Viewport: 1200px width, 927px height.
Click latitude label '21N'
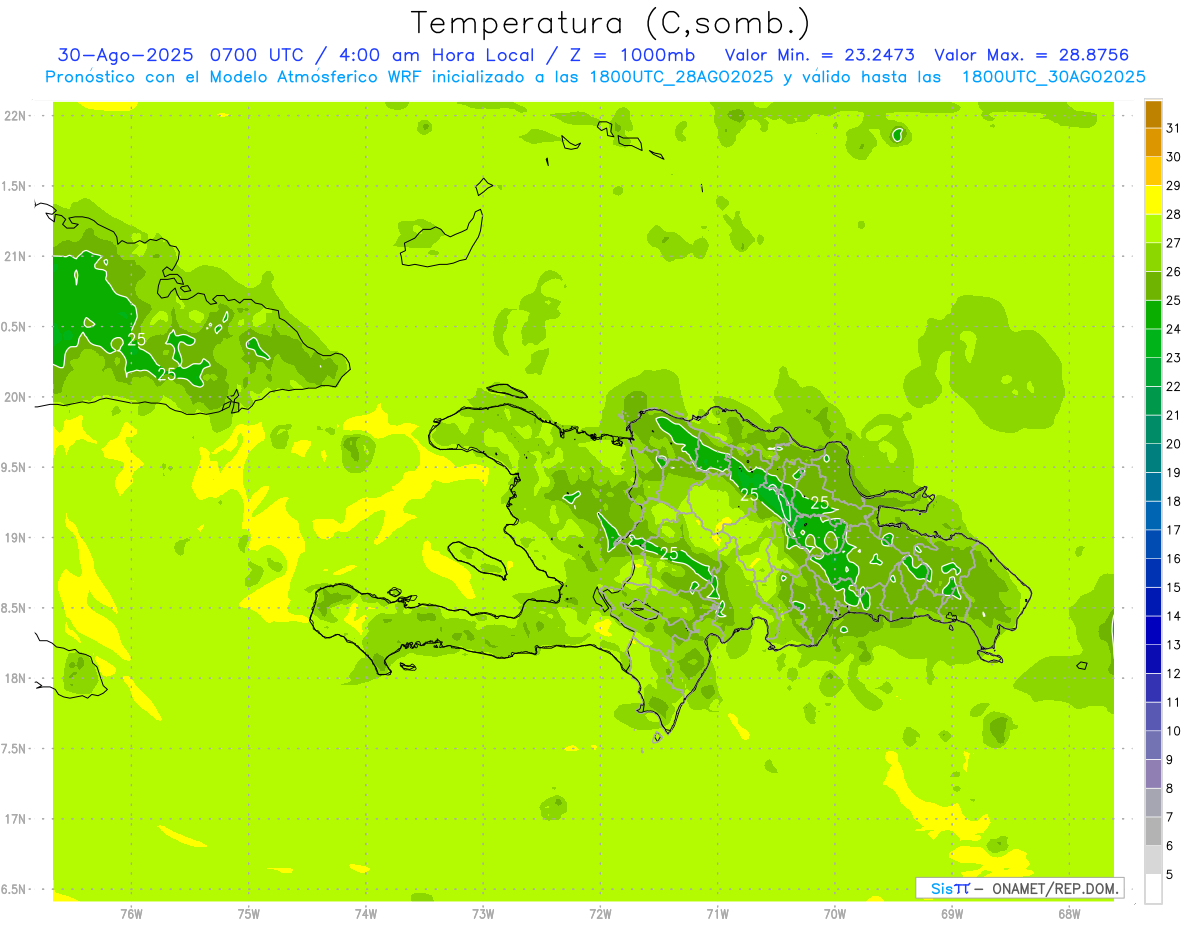14,256
